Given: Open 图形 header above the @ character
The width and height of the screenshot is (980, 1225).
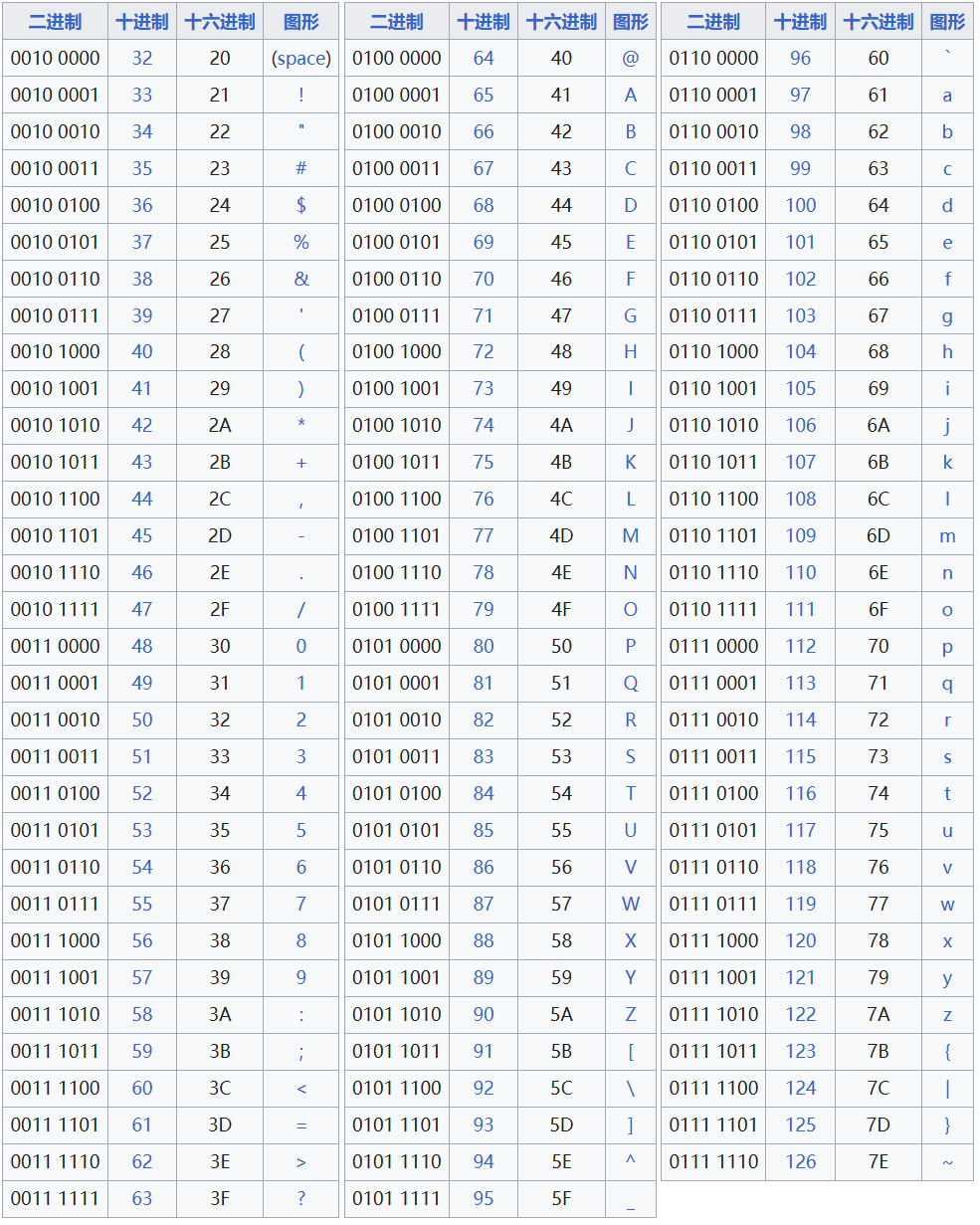Looking at the screenshot, I should [631, 21].
